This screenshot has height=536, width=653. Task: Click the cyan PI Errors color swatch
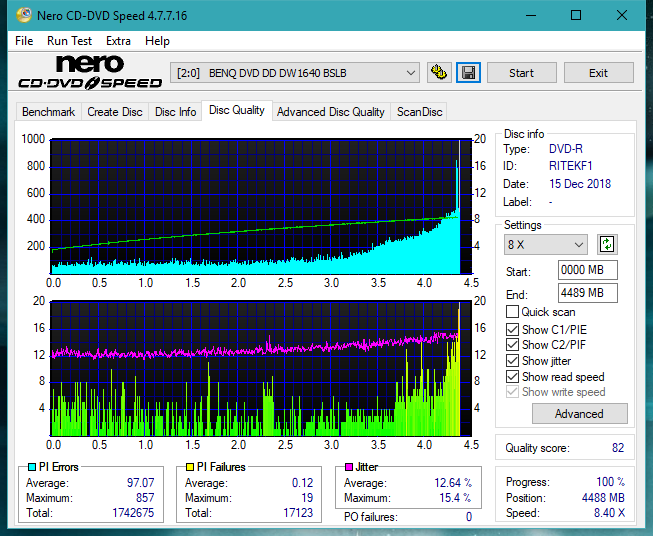[x=32, y=467]
